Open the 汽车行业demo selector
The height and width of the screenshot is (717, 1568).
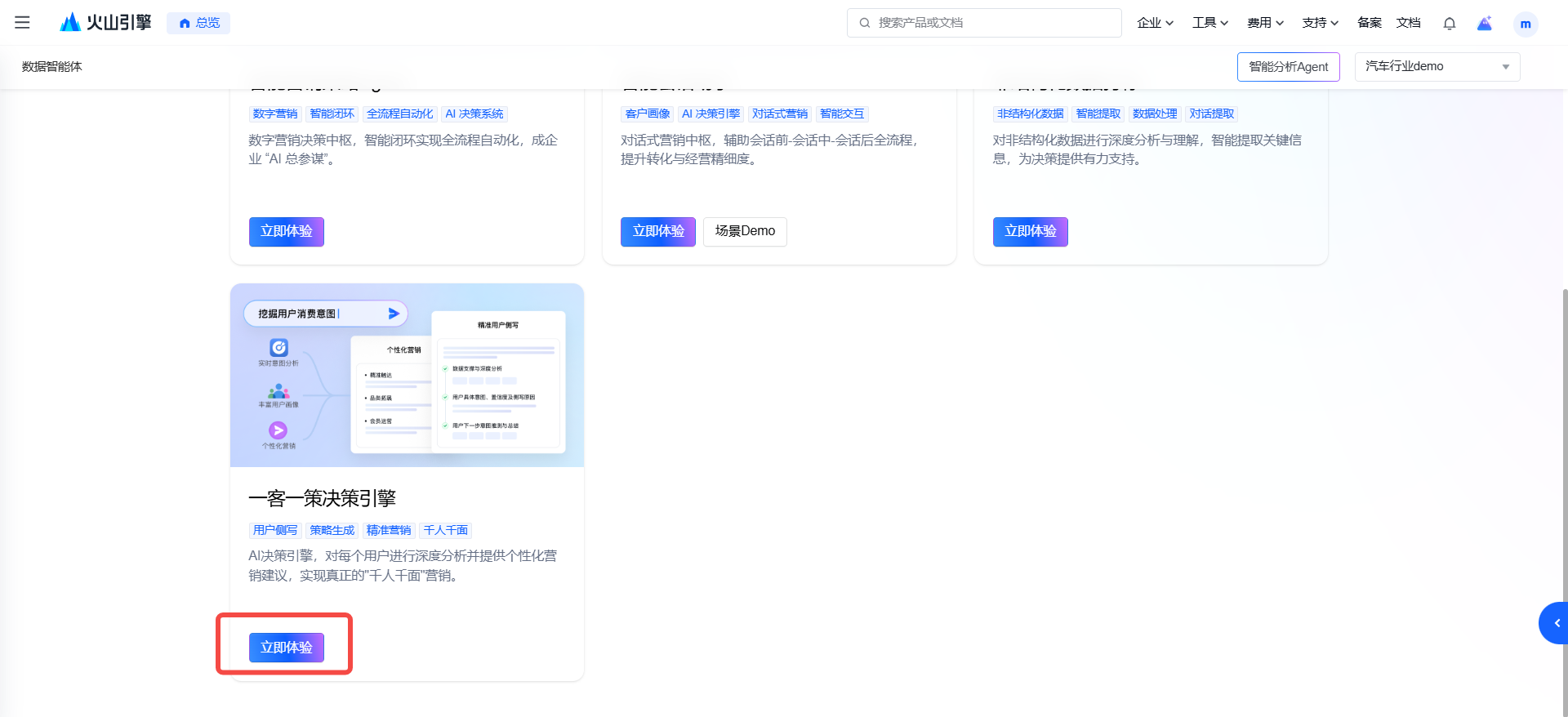tap(1437, 67)
